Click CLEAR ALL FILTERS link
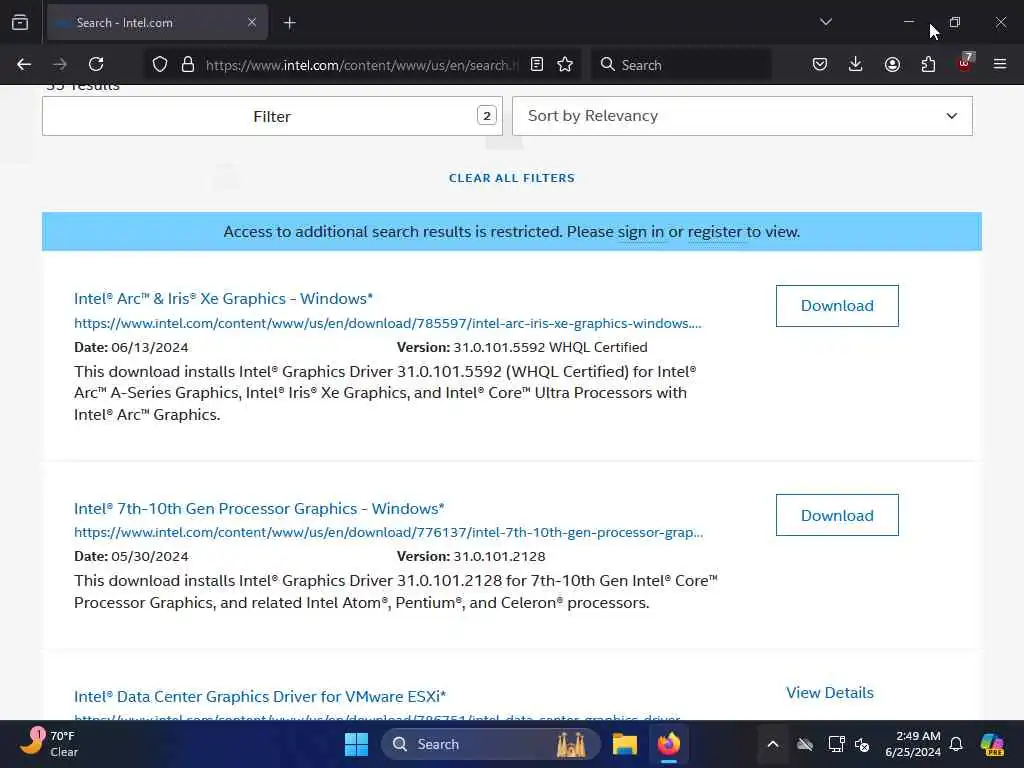The width and height of the screenshot is (1024, 768). click(x=512, y=178)
